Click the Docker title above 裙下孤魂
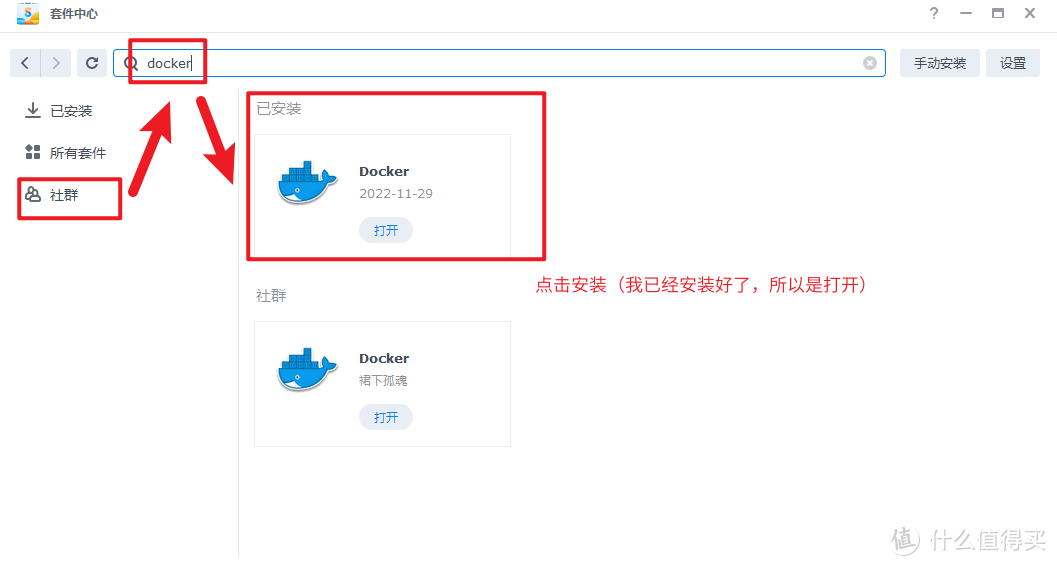 (384, 358)
